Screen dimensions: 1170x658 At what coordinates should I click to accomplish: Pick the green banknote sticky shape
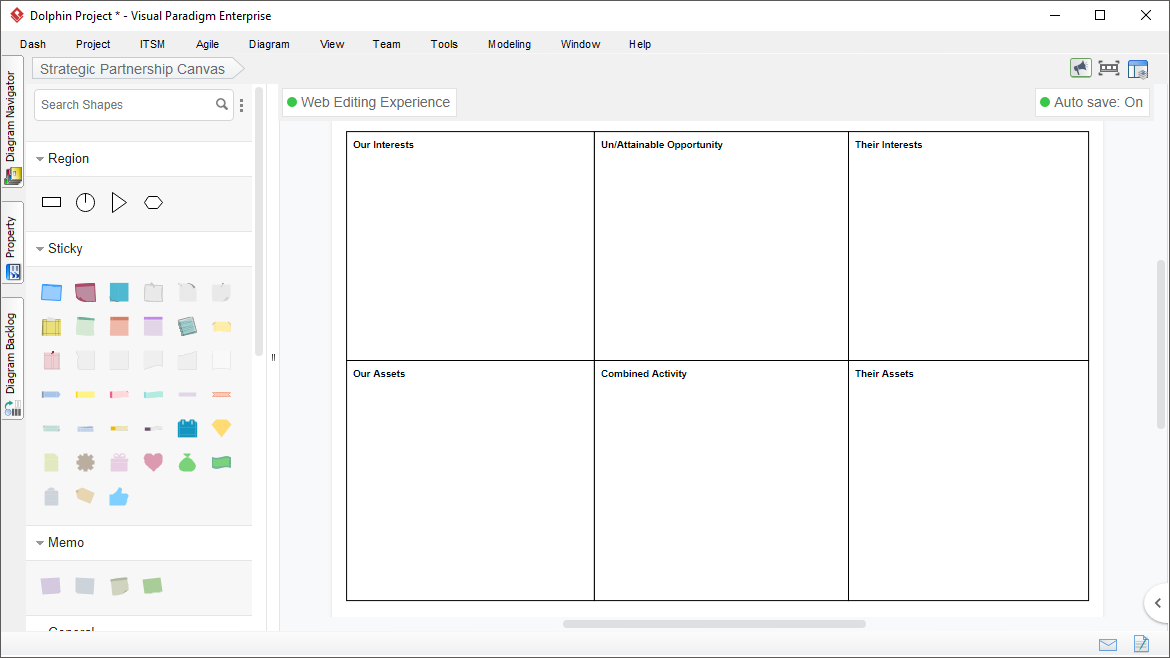pyautogui.click(x=222, y=463)
